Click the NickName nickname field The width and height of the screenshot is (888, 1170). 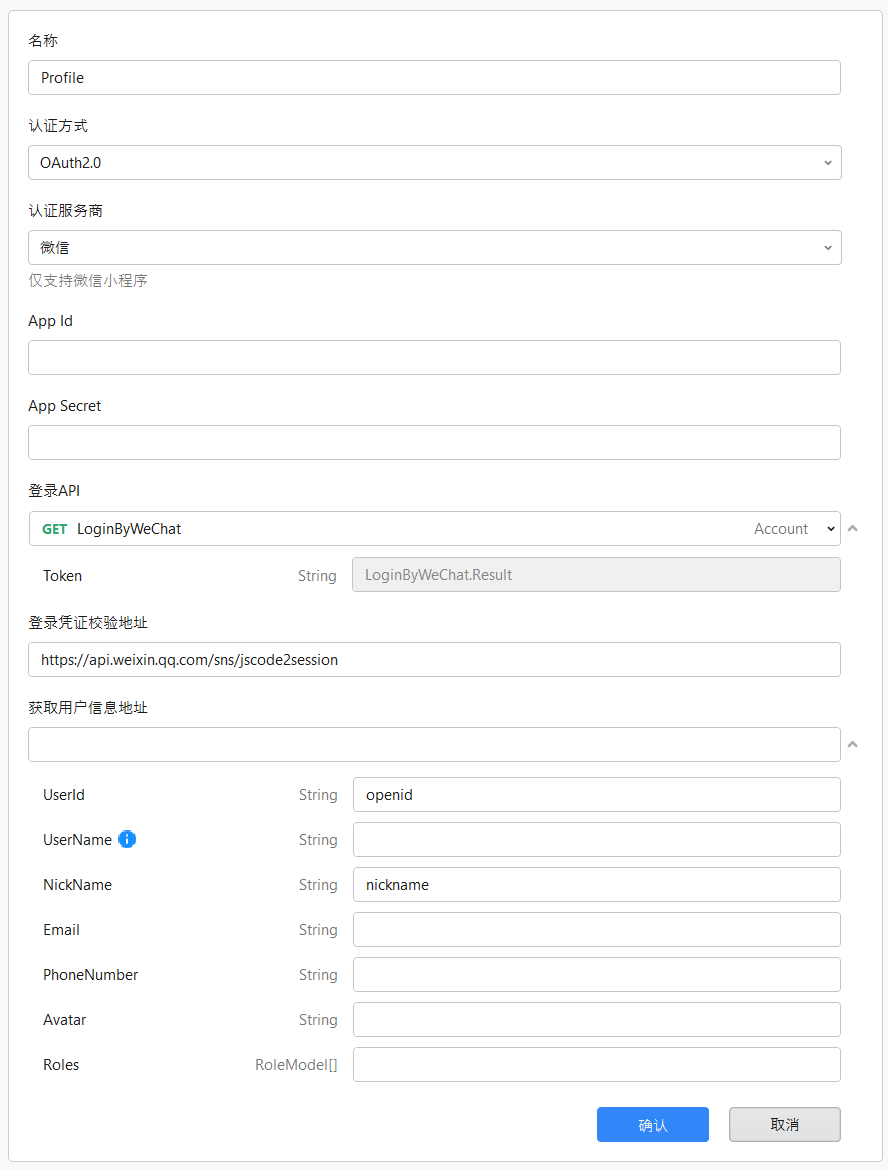596,885
